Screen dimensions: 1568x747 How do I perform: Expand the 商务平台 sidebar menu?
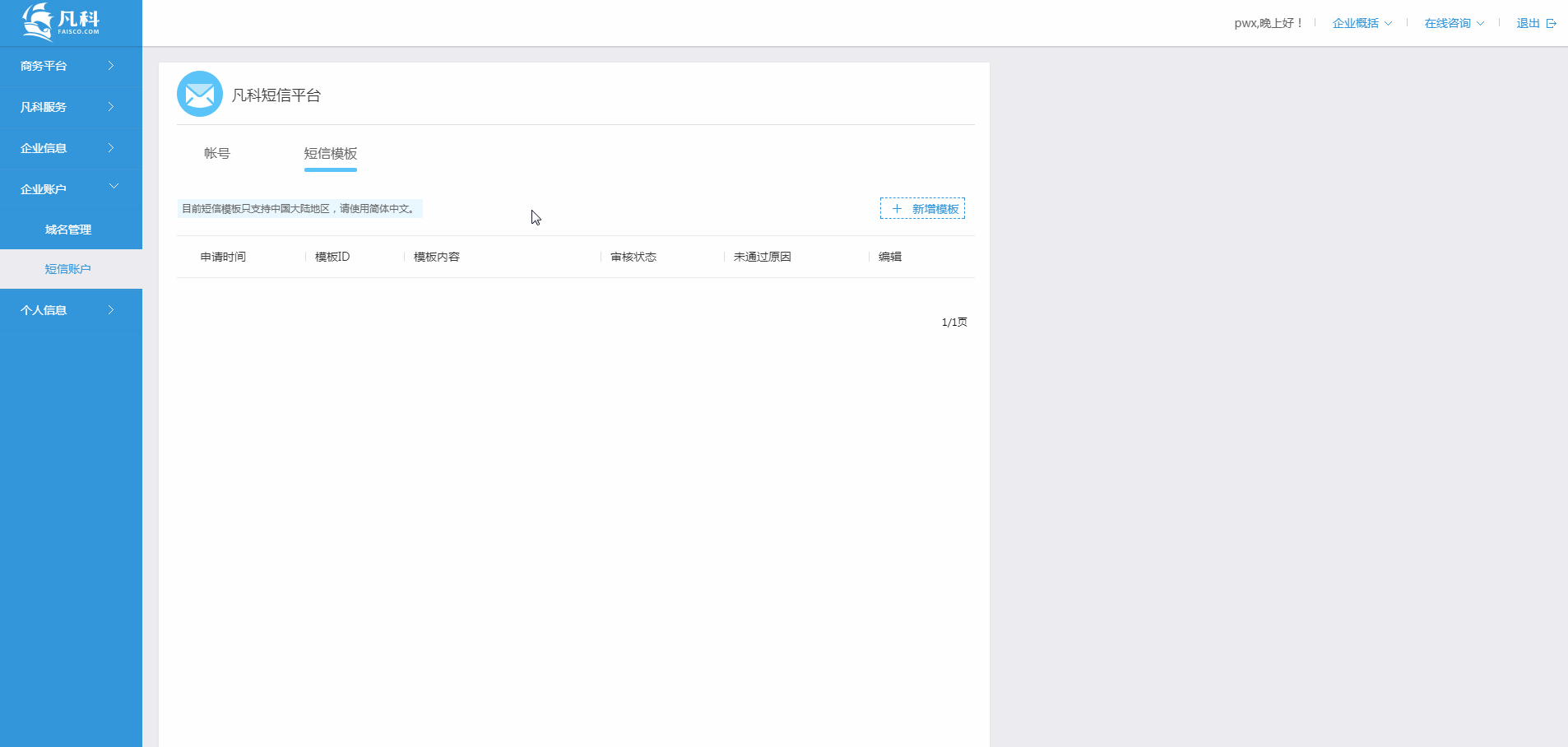tap(71, 66)
